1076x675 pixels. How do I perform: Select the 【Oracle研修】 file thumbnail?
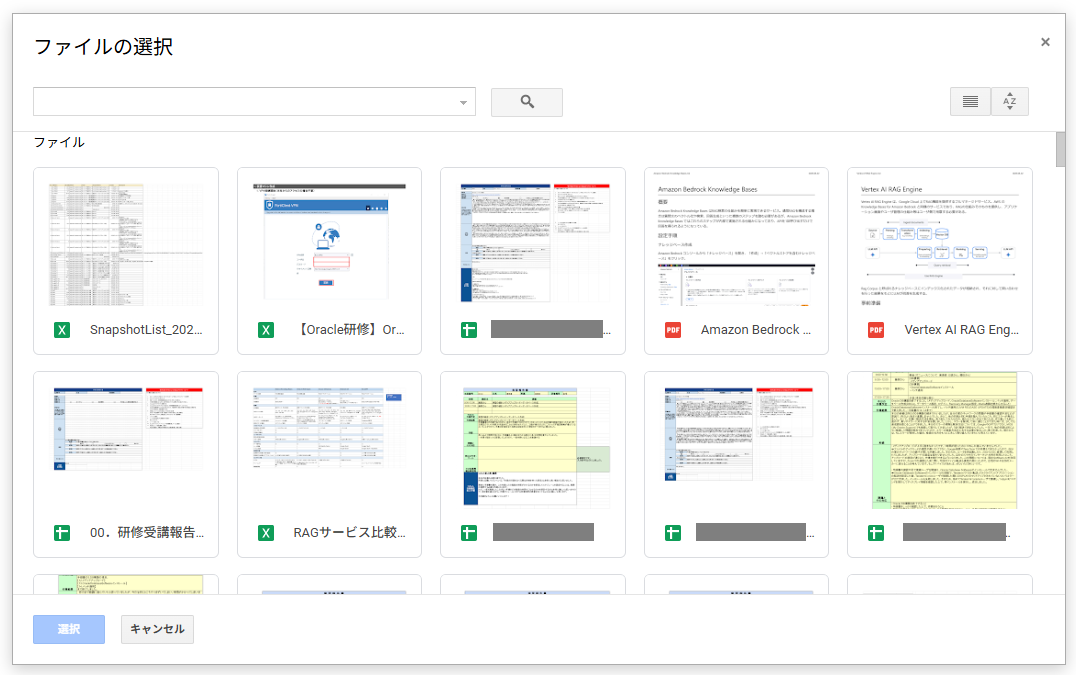[329, 243]
